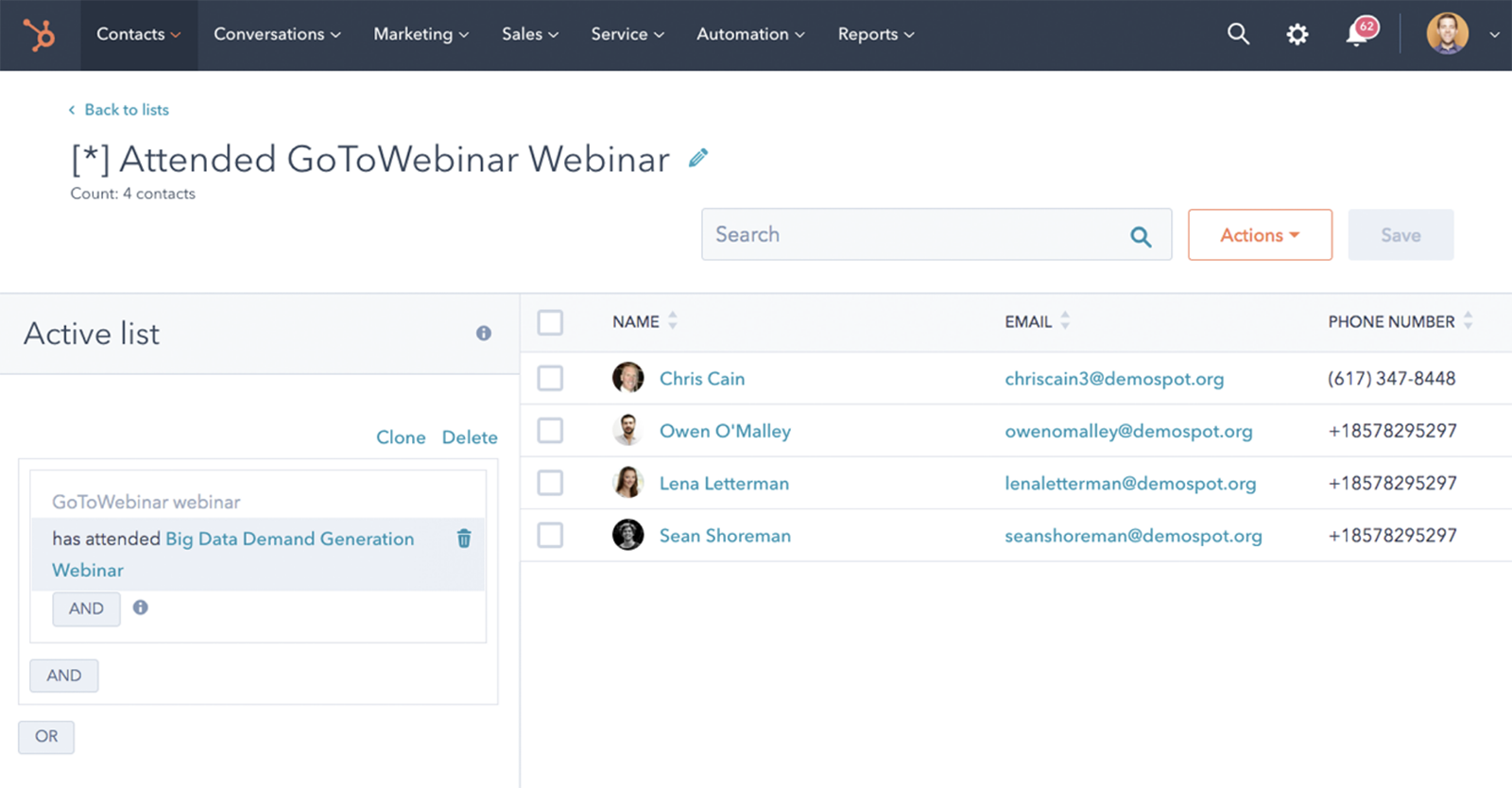Viewport: 1512px width, 788px height.
Task: Click the inner AND button inside the filter box
Action: [x=86, y=608]
